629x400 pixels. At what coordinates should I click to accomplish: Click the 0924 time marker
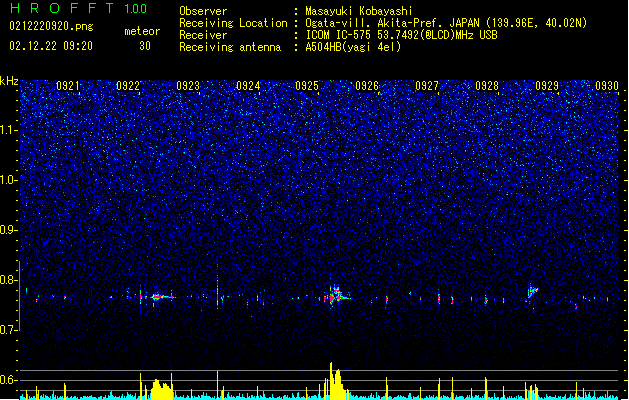(x=248, y=86)
